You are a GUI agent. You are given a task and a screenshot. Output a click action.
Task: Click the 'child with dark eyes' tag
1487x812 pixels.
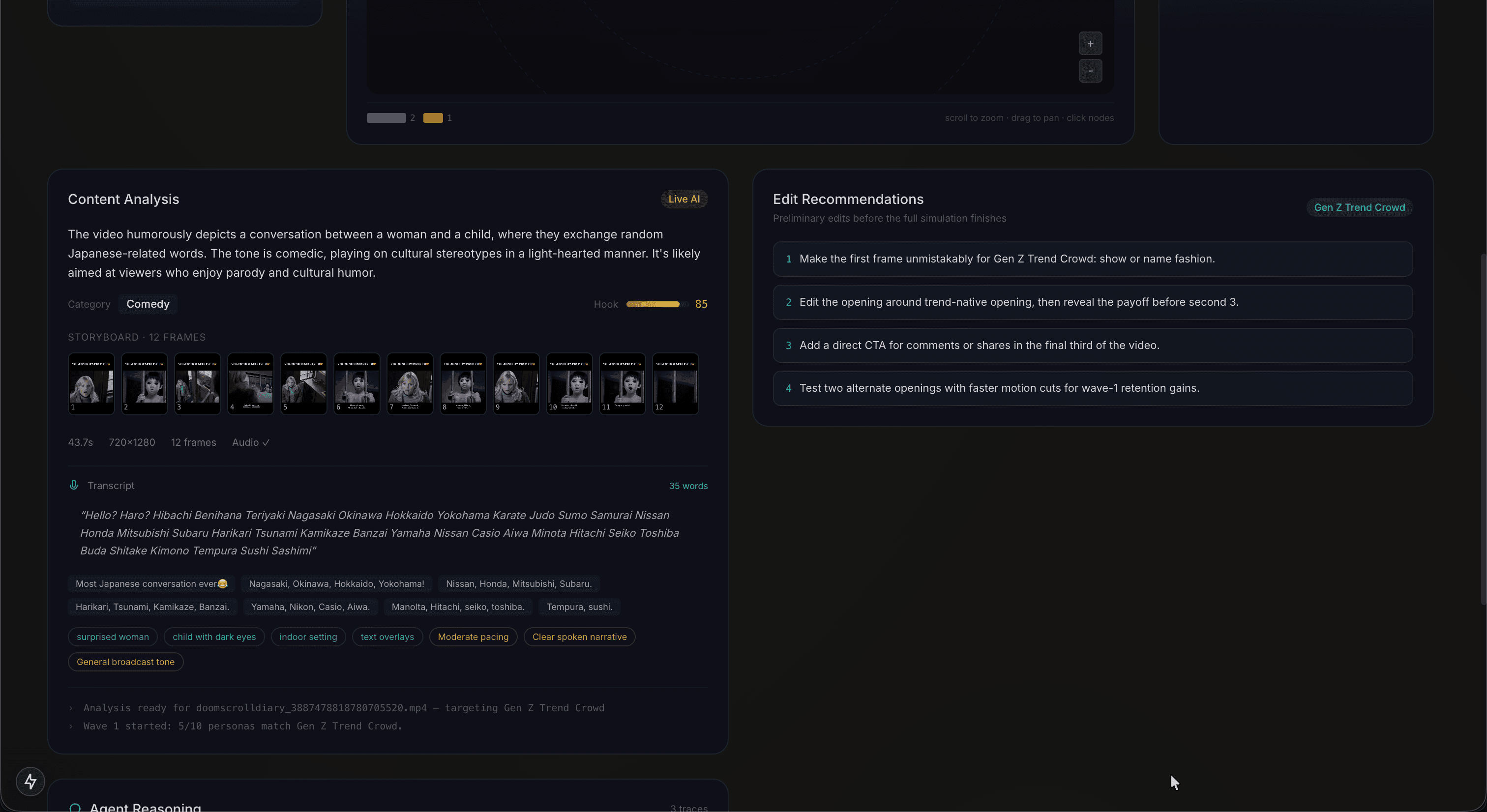[x=213, y=637]
